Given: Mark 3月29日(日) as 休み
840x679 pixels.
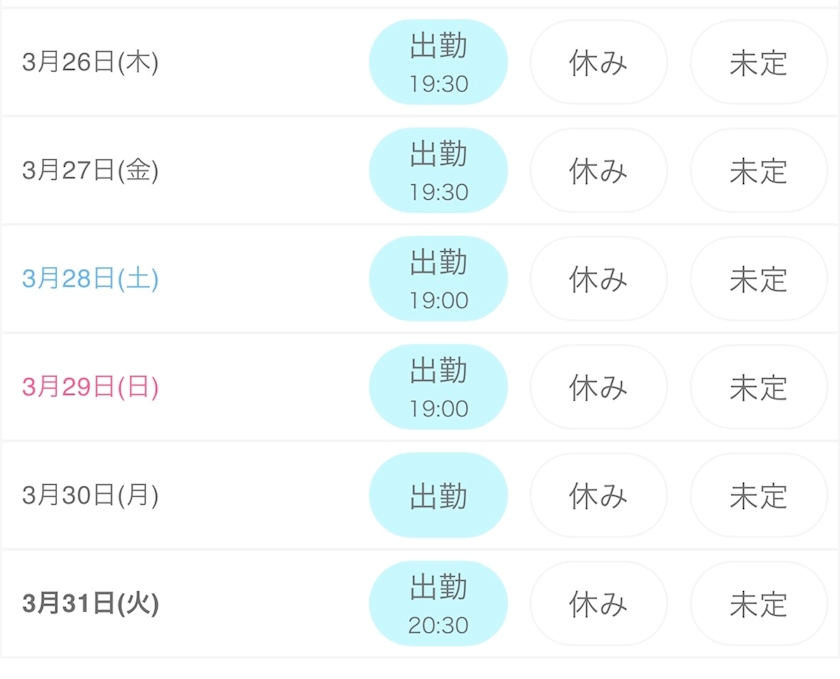Looking at the screenshot, I should coord(598,387).
